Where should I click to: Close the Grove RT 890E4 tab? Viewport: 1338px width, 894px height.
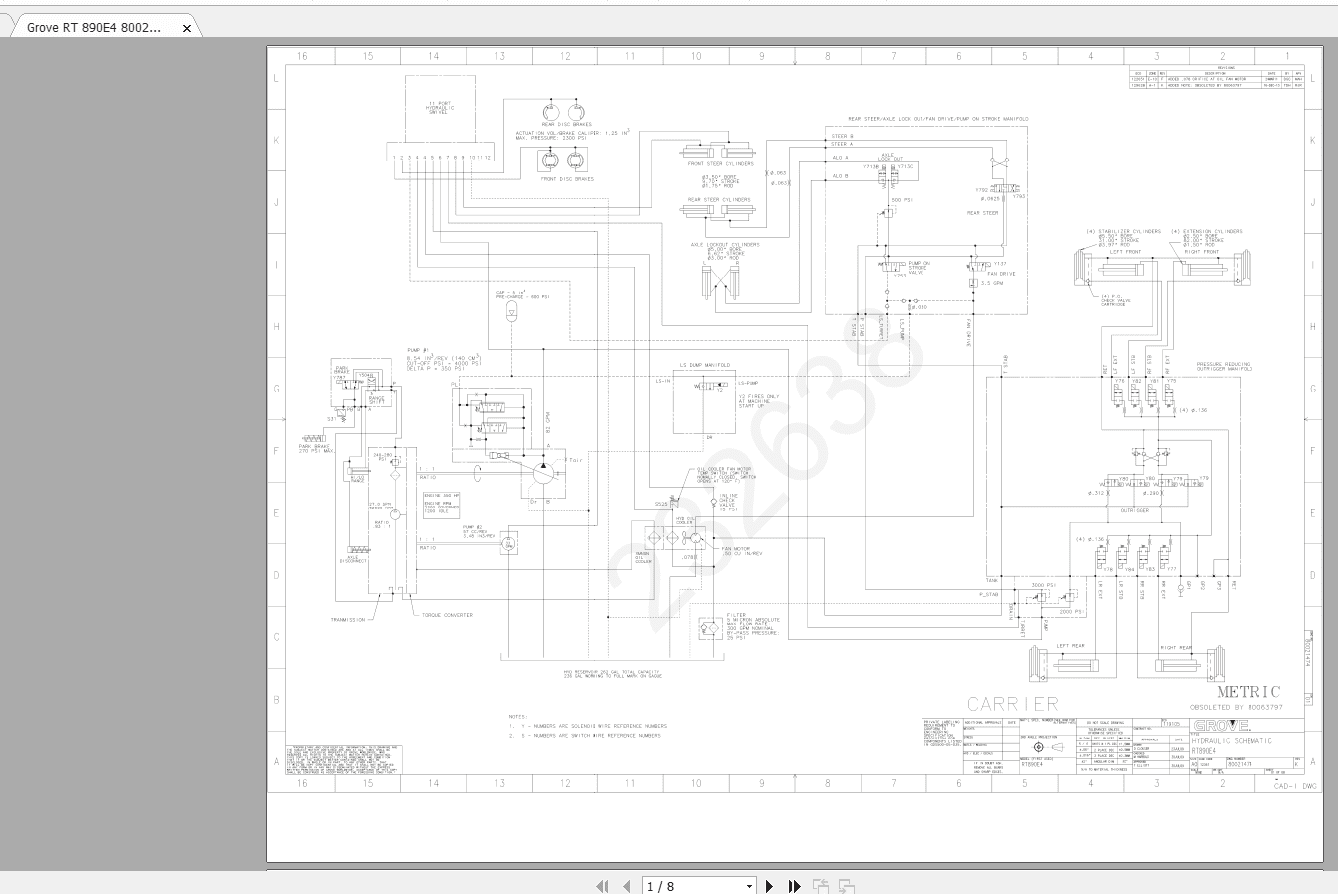tap(186, 29)
